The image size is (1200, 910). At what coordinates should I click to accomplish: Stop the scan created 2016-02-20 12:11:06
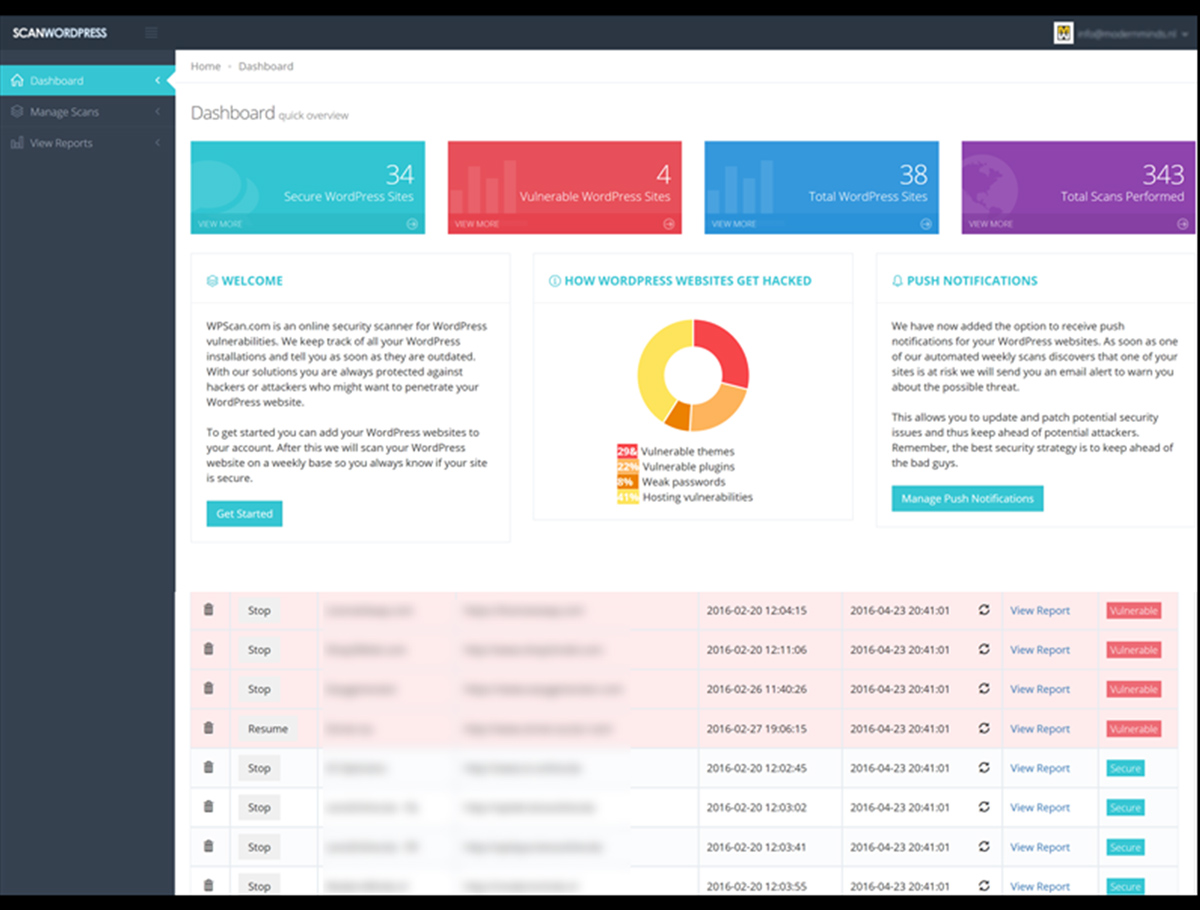tap(259, 649)
